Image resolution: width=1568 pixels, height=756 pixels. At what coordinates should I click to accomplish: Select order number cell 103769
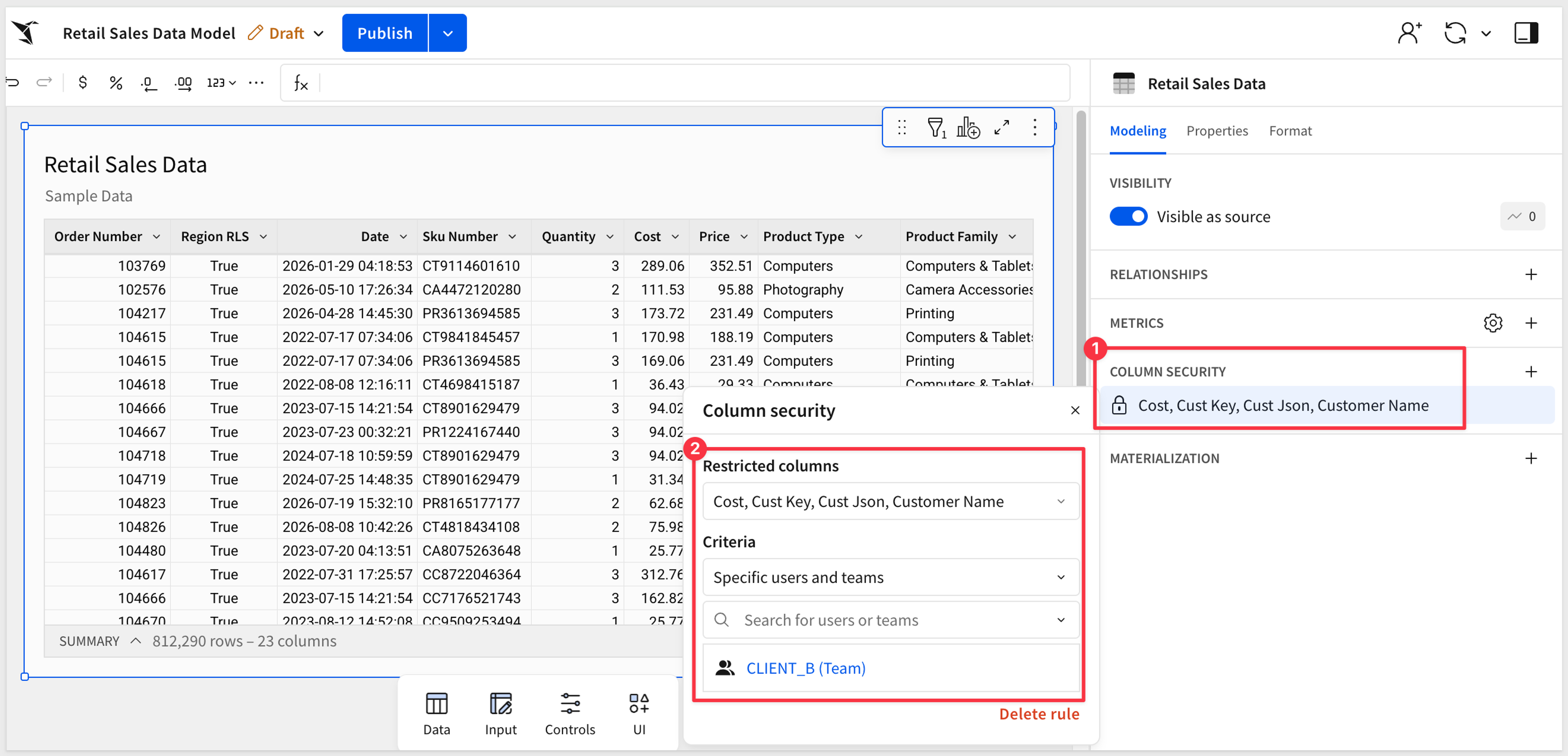[107, 266]
